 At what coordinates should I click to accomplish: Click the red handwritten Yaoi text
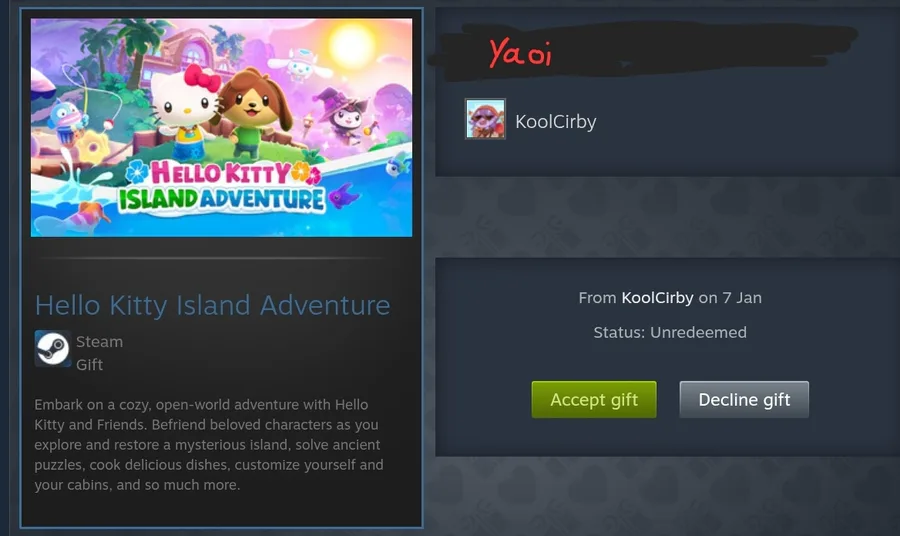point(520,53)
